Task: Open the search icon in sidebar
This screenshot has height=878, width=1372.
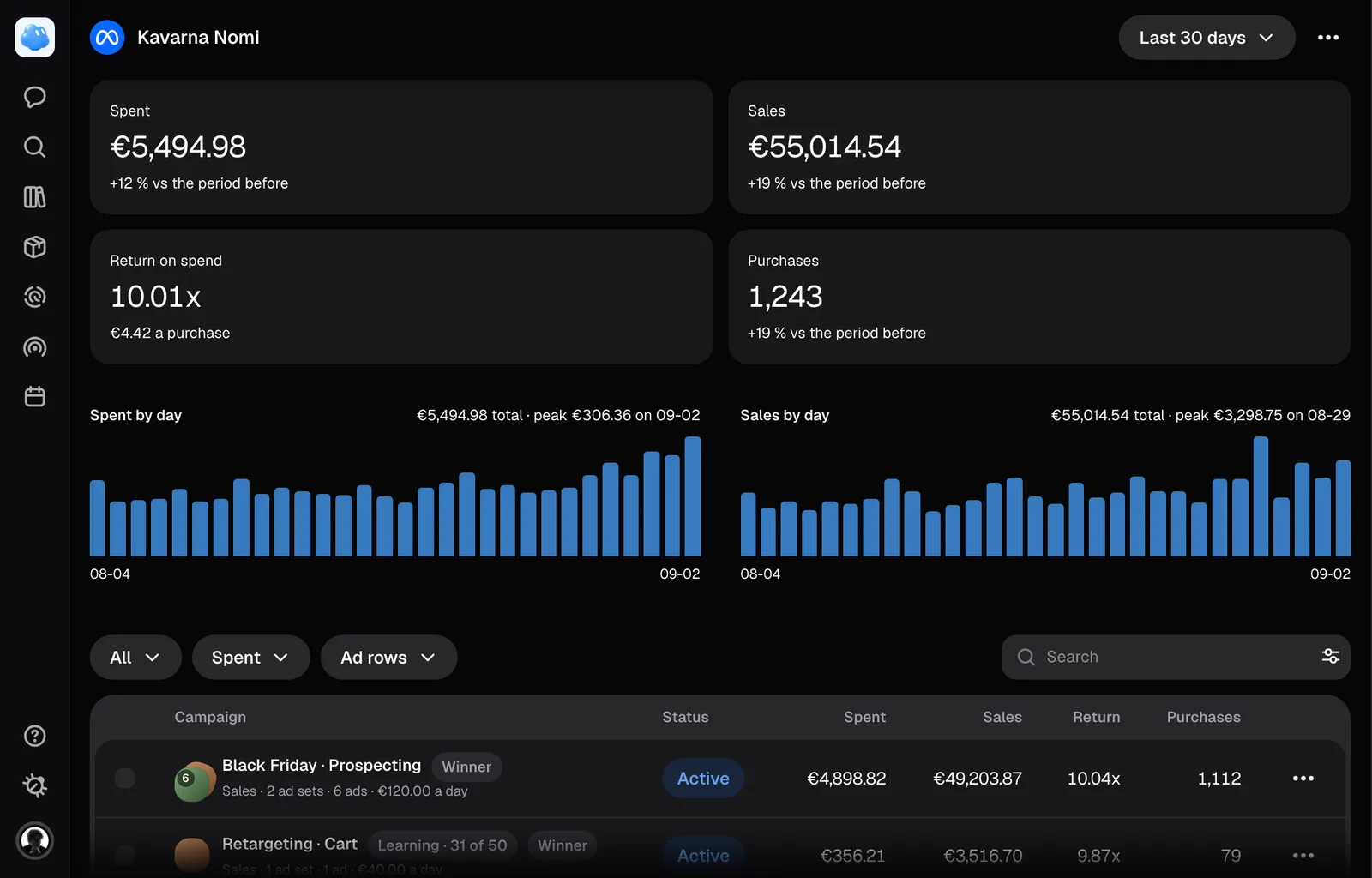Action: point(35,147)
